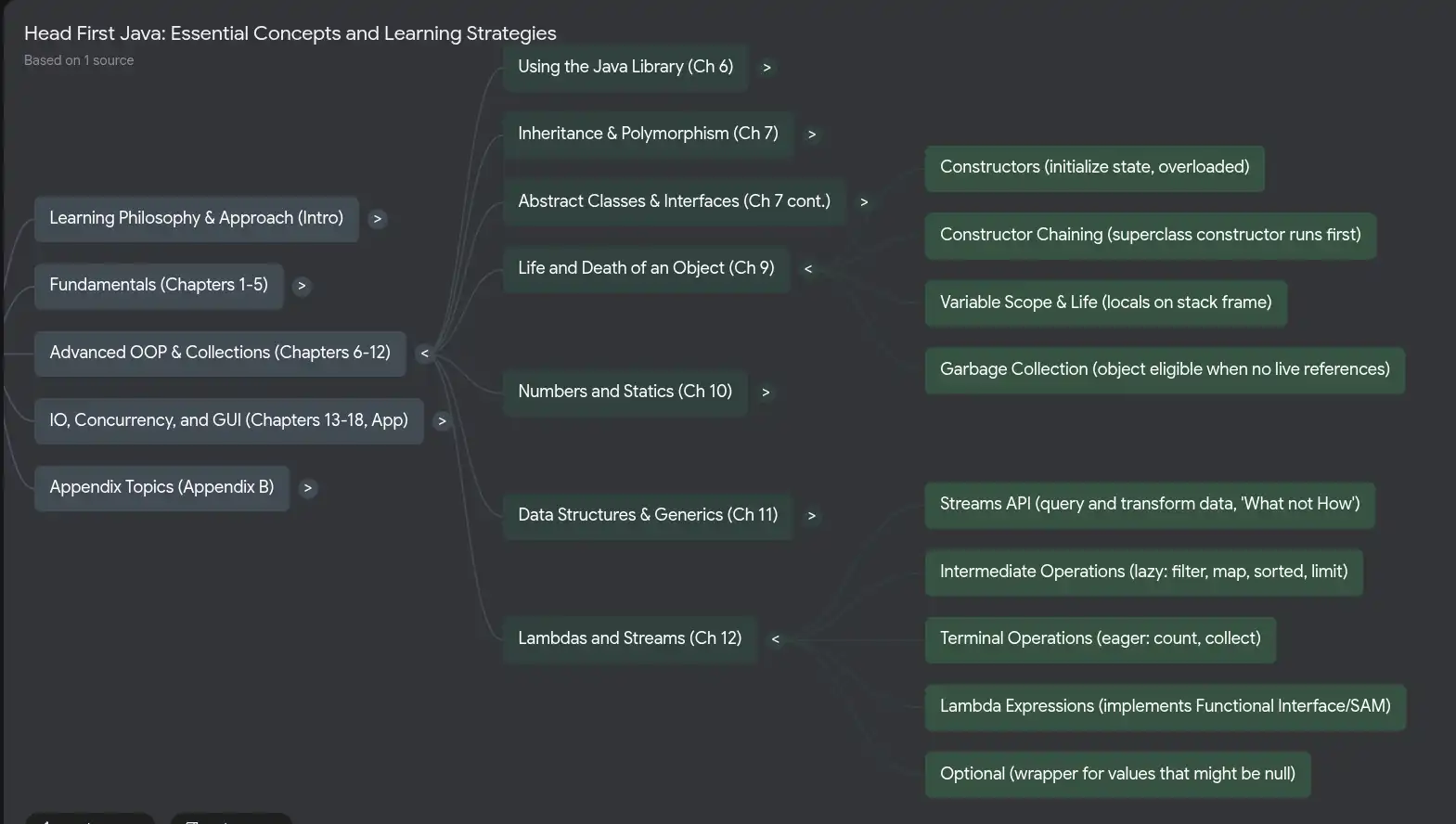Expand Inheritance & Polymorphism (Ch 7) arrow
The image size is (1456, 824).
pos(812,135)
